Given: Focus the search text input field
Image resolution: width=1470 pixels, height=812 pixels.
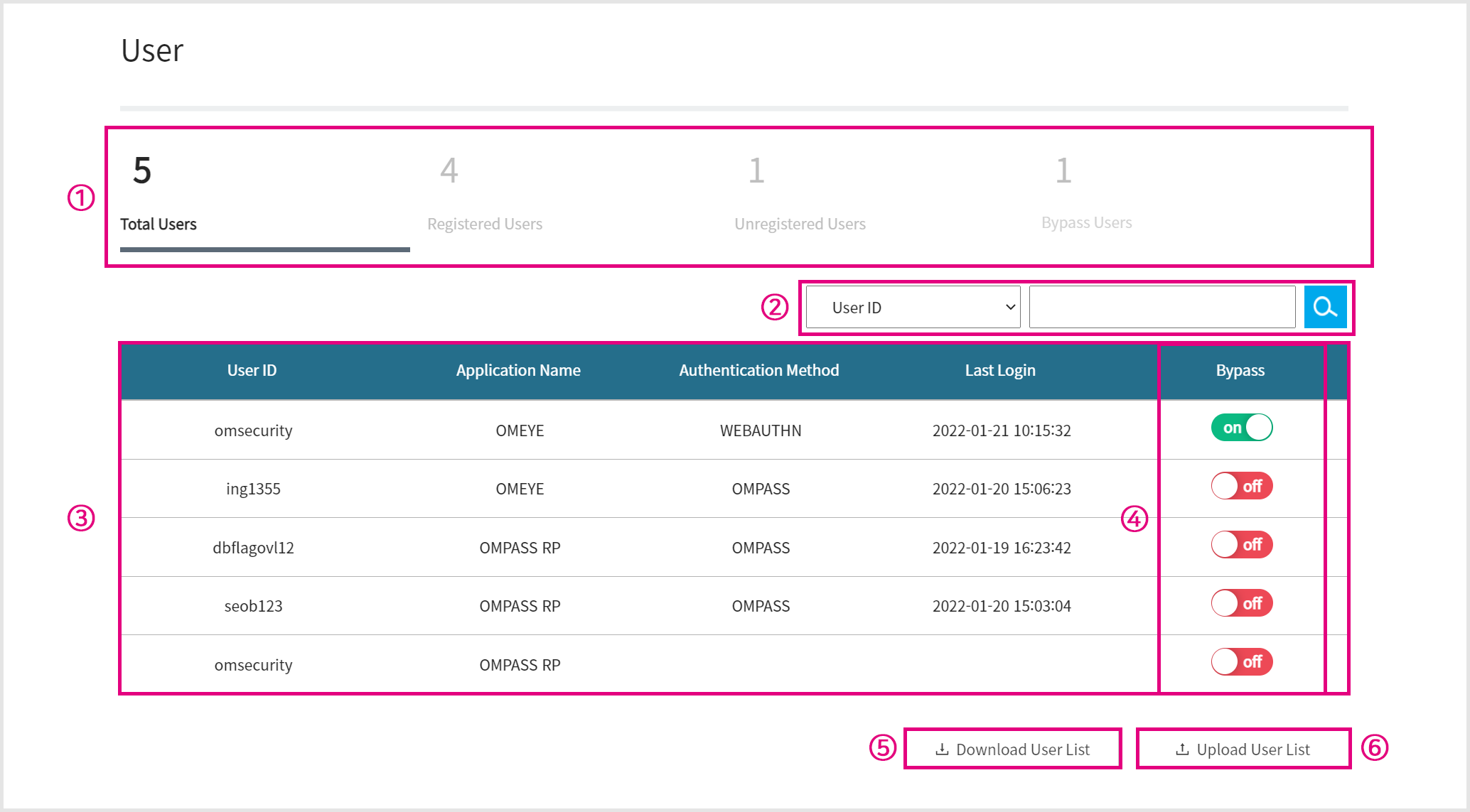Looking at the screenshot, I should click(1162, 308).
